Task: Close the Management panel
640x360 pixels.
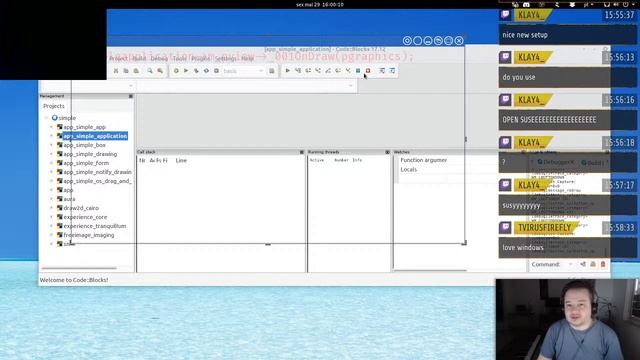Action: (x=131, y=96)
